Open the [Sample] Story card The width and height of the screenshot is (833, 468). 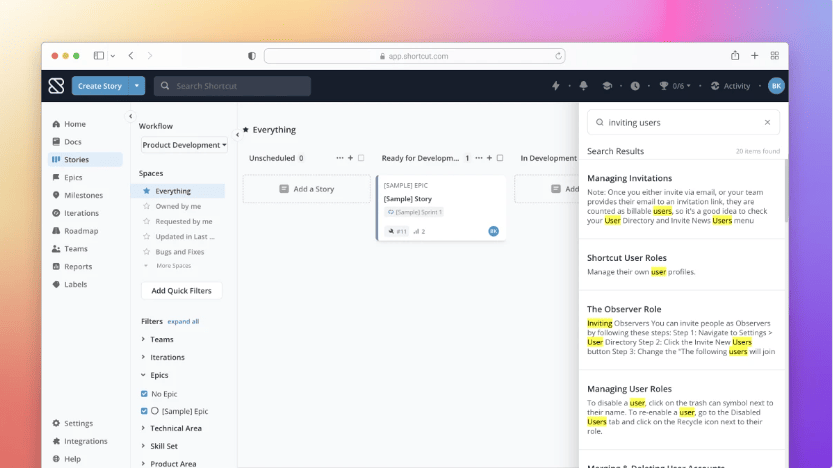441,208
